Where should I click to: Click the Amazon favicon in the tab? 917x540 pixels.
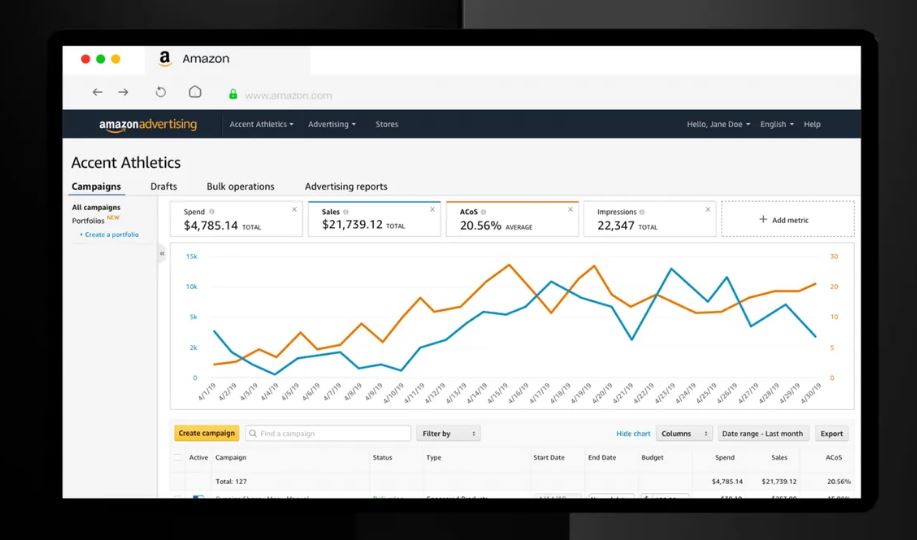(x=165, y=58)
